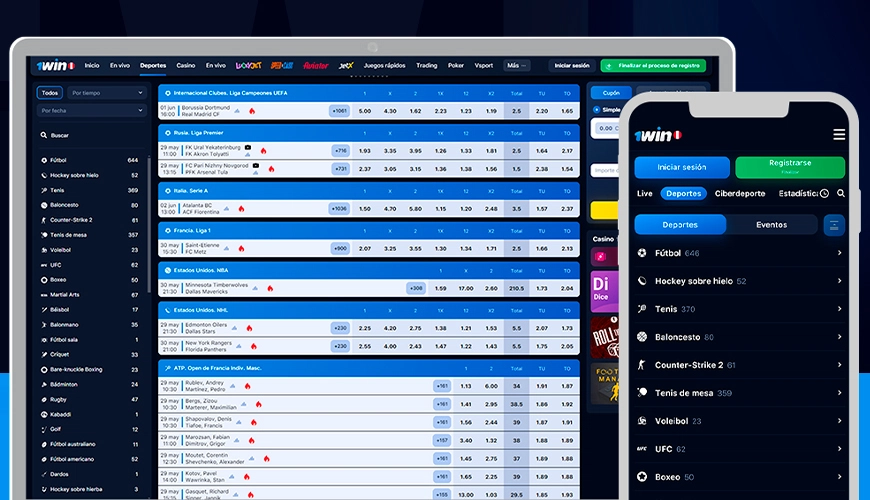Tap the Counter-Strike 2 icon on the phone
Image resolution: width=870 pixels, height=500 pixels.
(x=642, y=365)
